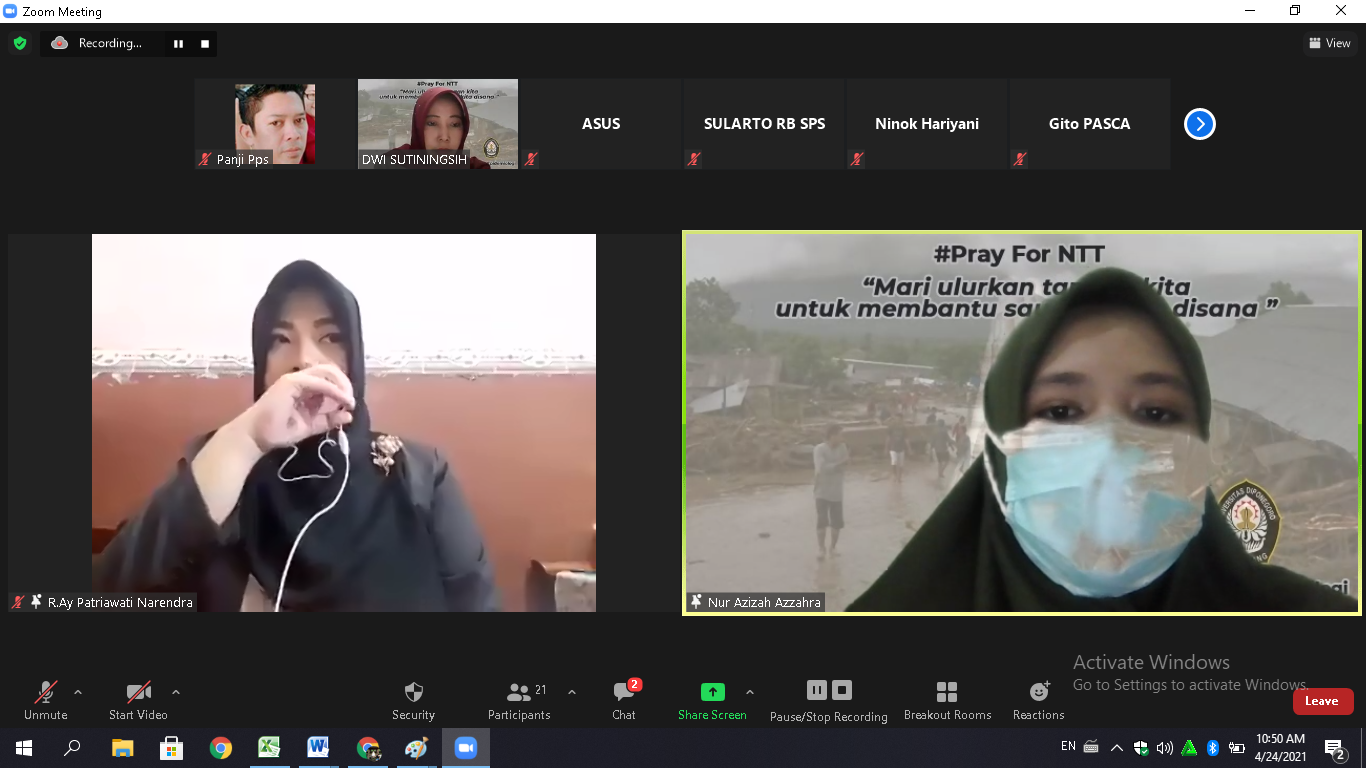Open Reactions menu
This screenshot has height=768, width=1366.
[1038, 700]
